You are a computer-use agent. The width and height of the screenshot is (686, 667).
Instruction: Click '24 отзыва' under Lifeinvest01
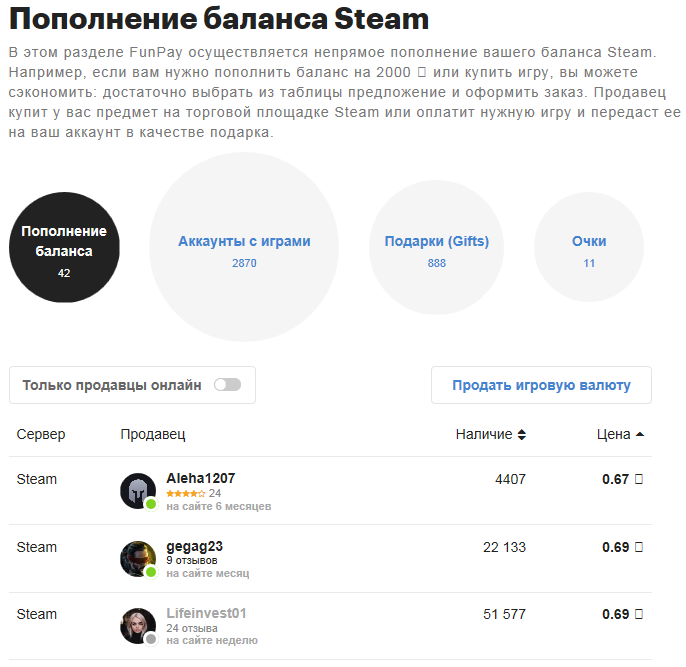[x=192, y=628]
